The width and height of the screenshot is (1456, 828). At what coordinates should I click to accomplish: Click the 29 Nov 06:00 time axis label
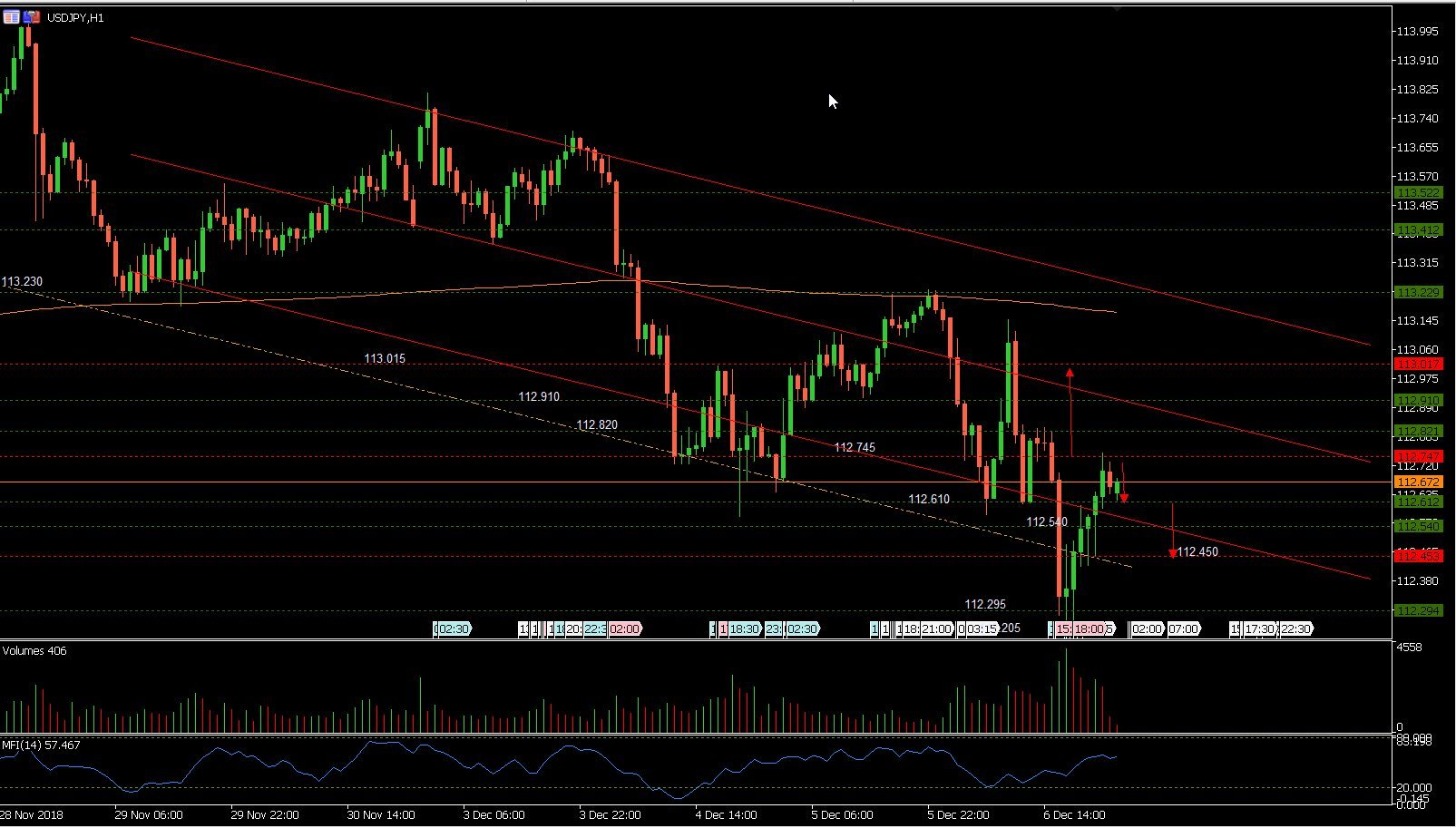(x=149, y=815)
